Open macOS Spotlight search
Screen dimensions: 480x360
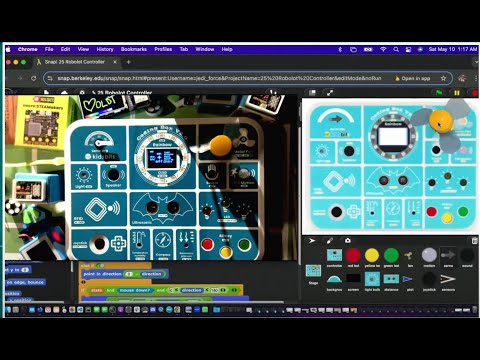pos(396,49)
